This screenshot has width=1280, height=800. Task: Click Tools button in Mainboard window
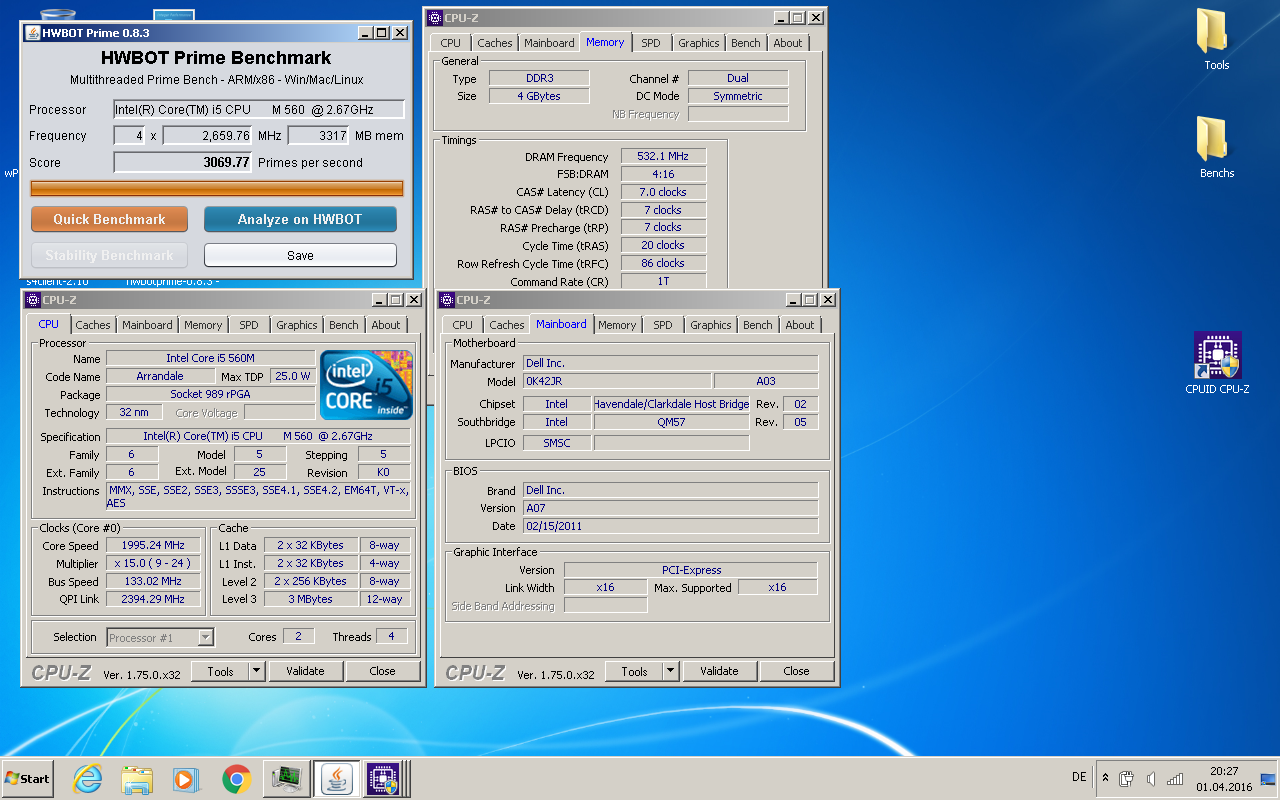coord(634,672)
